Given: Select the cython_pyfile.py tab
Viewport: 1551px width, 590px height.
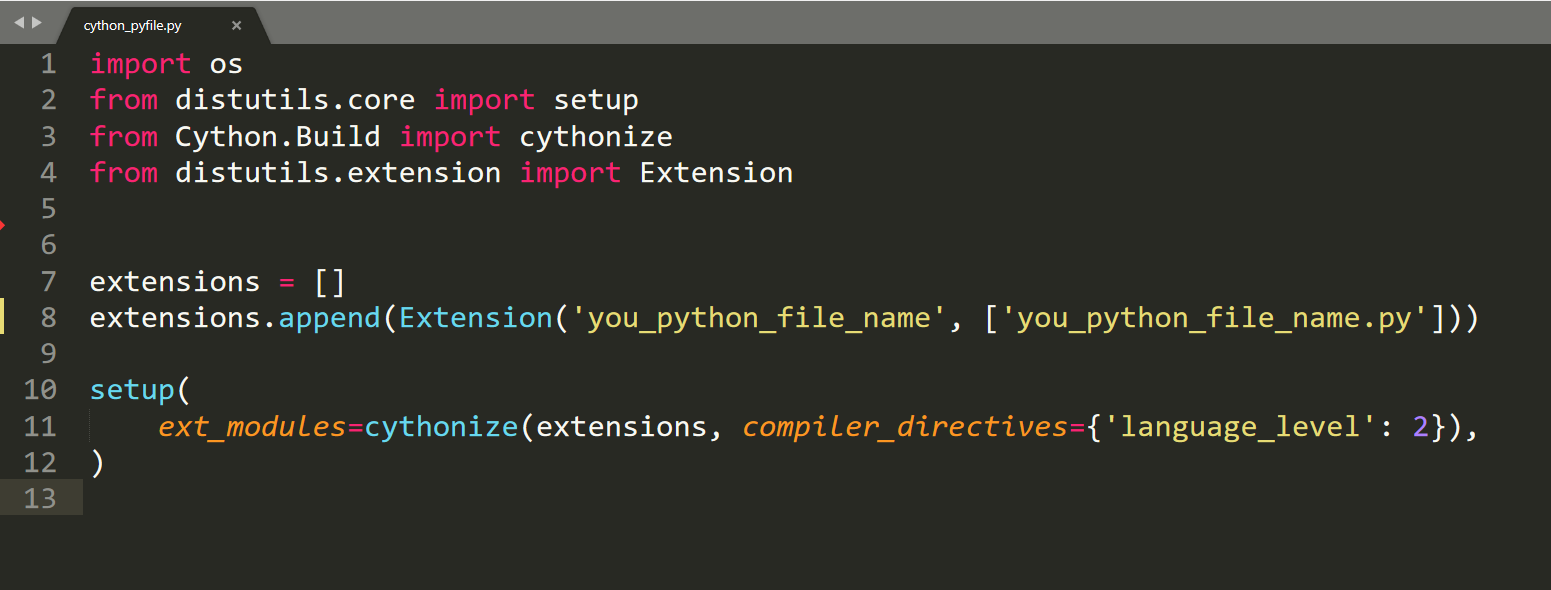Looking at the screenshot, I should click(133, 26).
